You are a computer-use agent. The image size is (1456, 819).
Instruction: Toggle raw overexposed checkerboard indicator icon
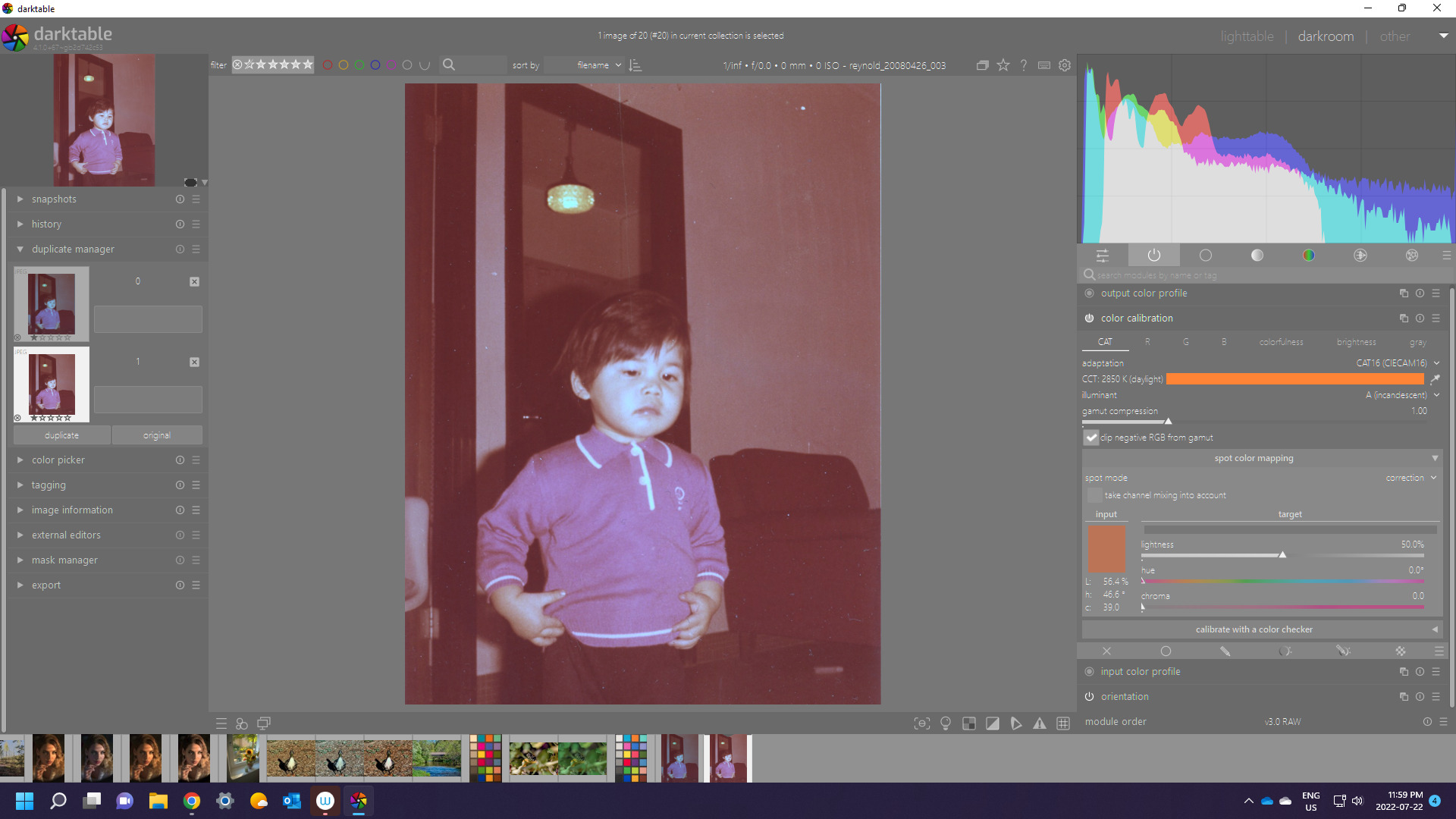[x=969, y=723]
